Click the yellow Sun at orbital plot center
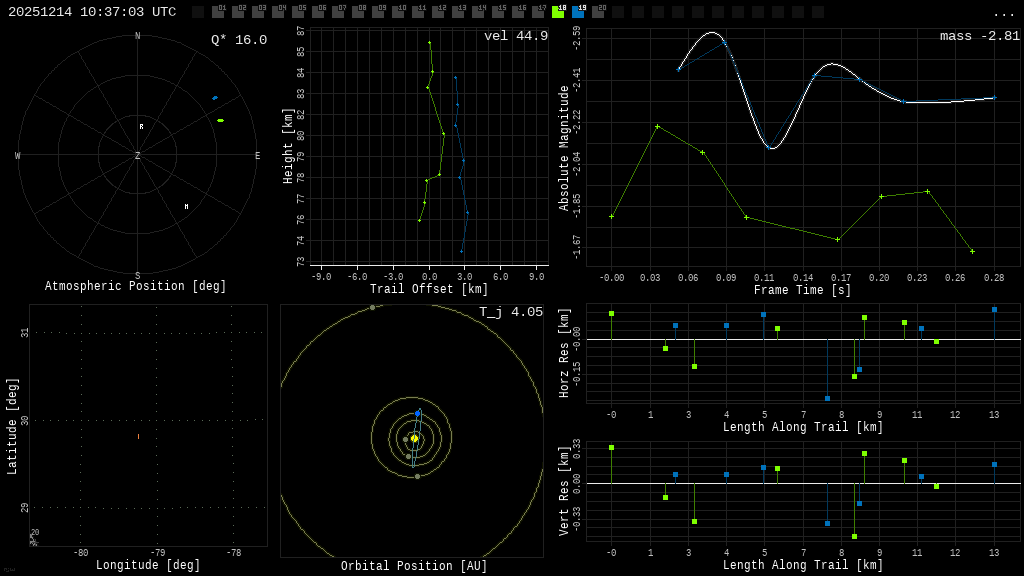Viewport: 1024px width, 576px height. (x=414, y=438)
